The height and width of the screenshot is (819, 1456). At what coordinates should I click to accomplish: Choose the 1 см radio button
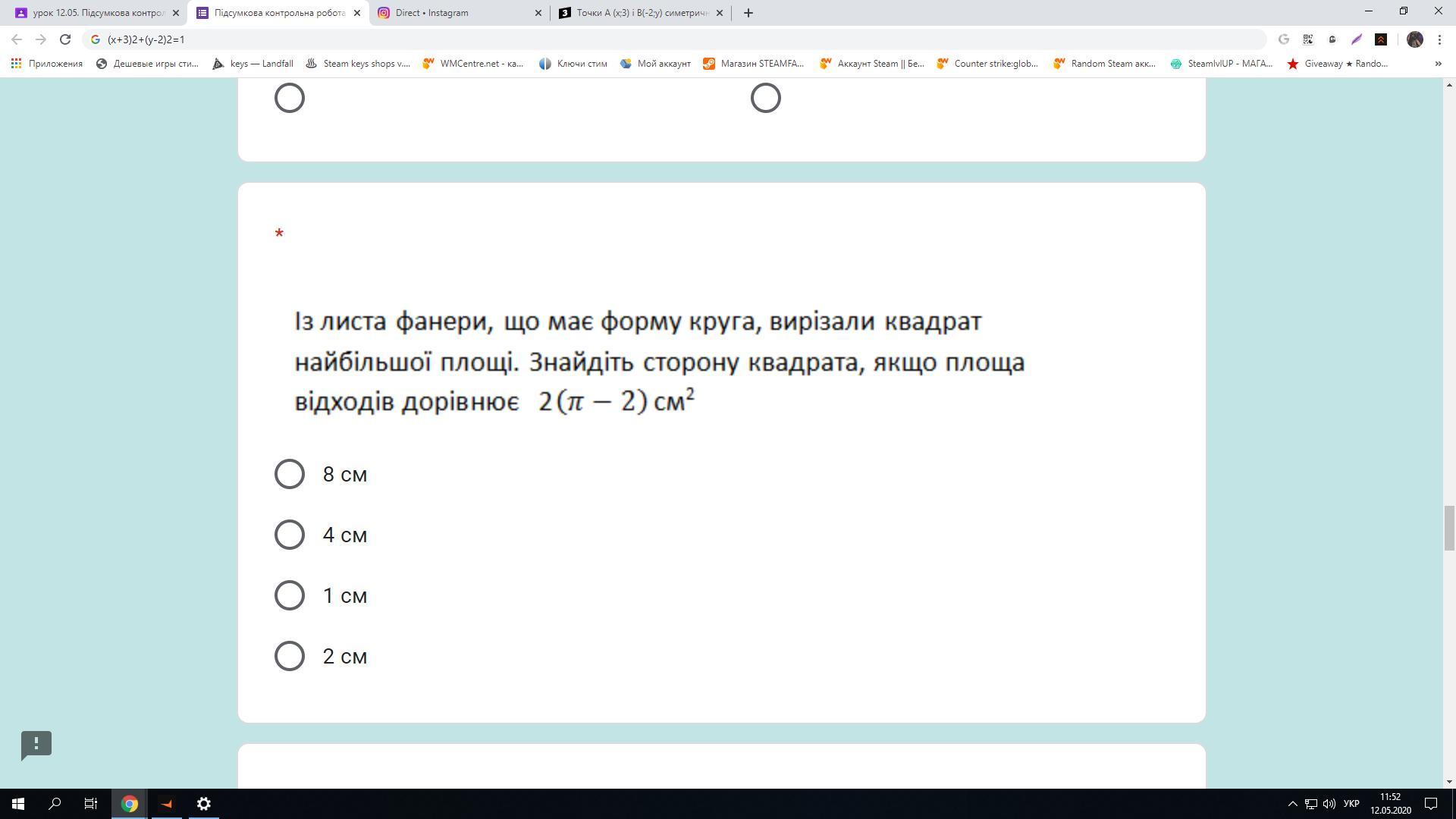click(x=290, y=595)
